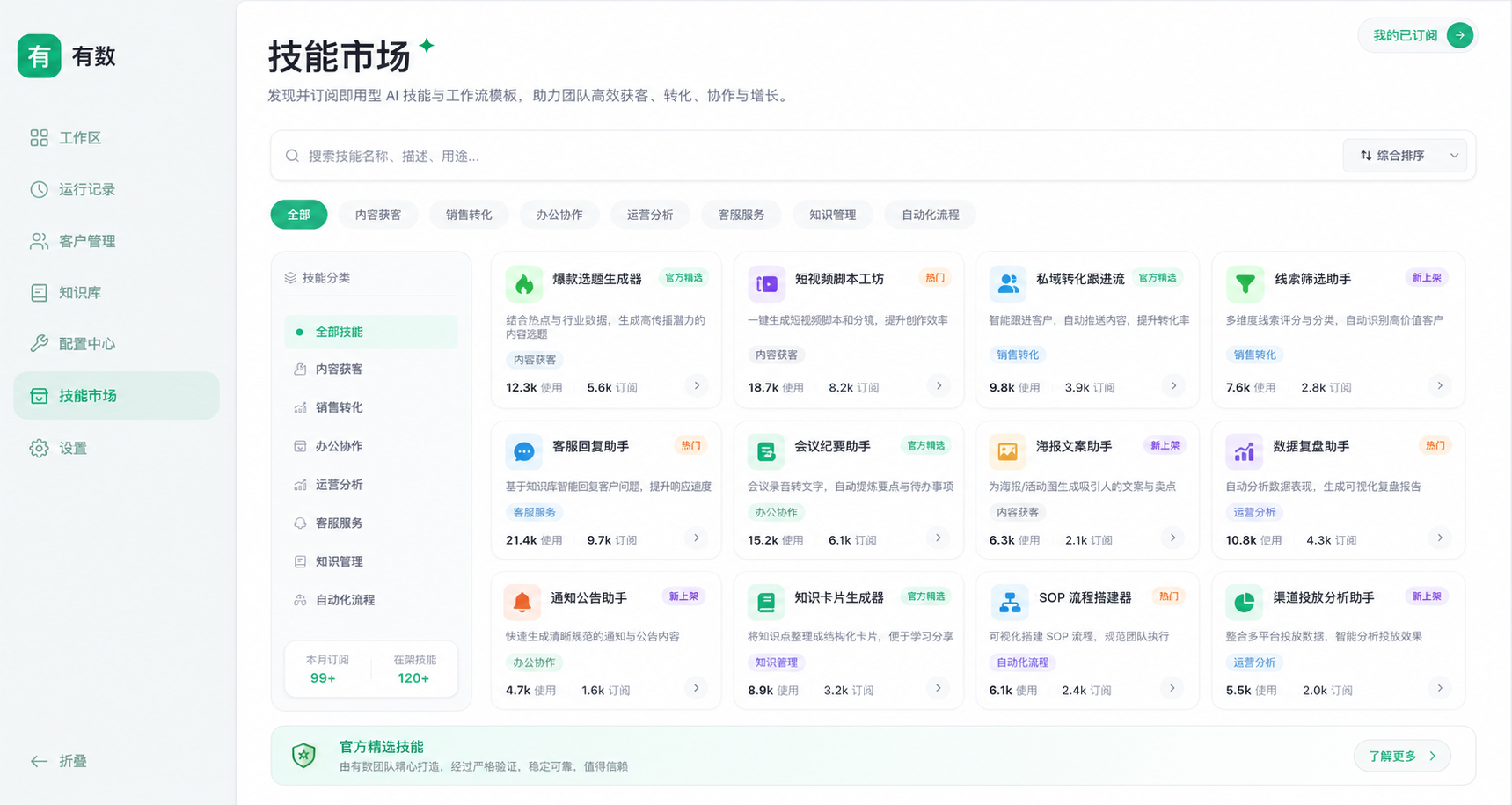Select the 知识管理 filter tab at top
This screenshot has width=1512, height=805.
tap(832, 215)
